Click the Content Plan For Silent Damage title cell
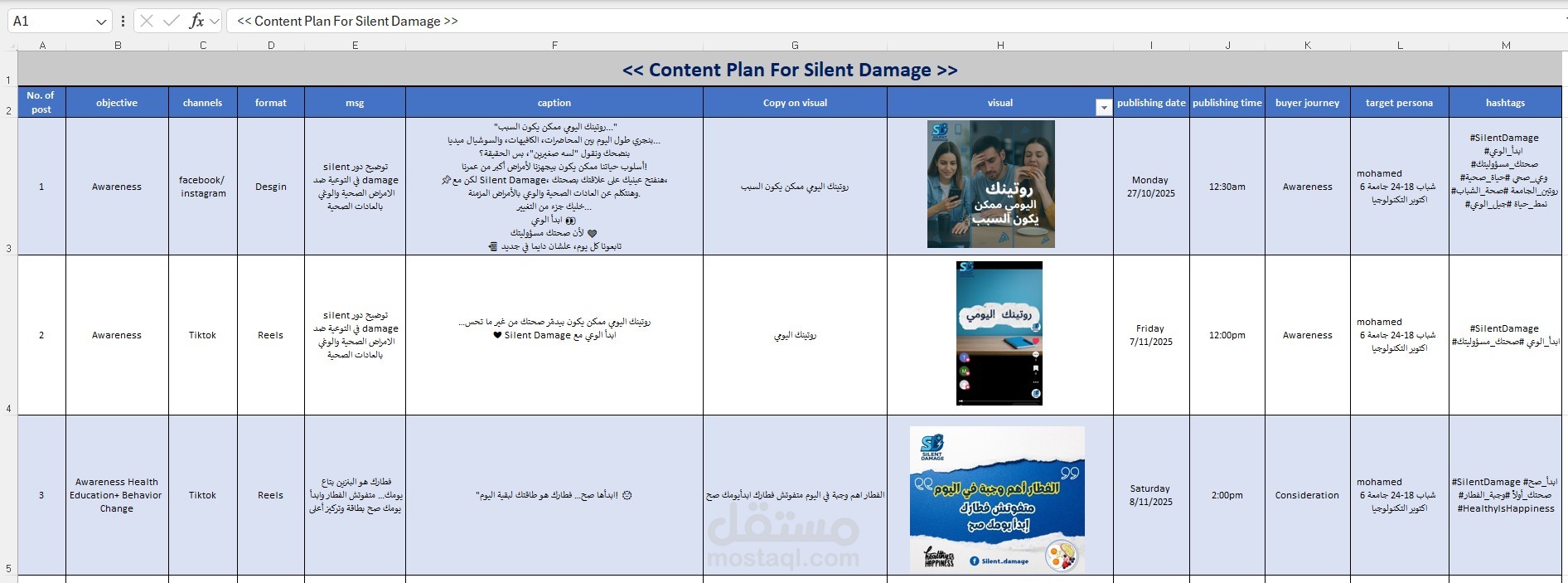Screen dimensions: 1568x583 click(x=790, y=70)
